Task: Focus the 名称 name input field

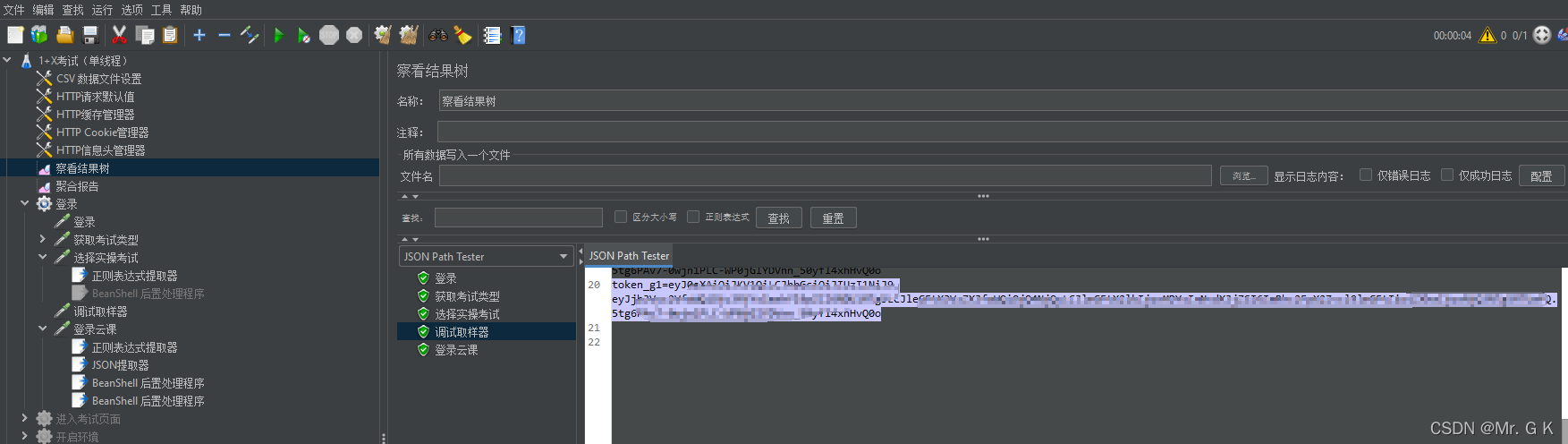Action: (1003, 101)
